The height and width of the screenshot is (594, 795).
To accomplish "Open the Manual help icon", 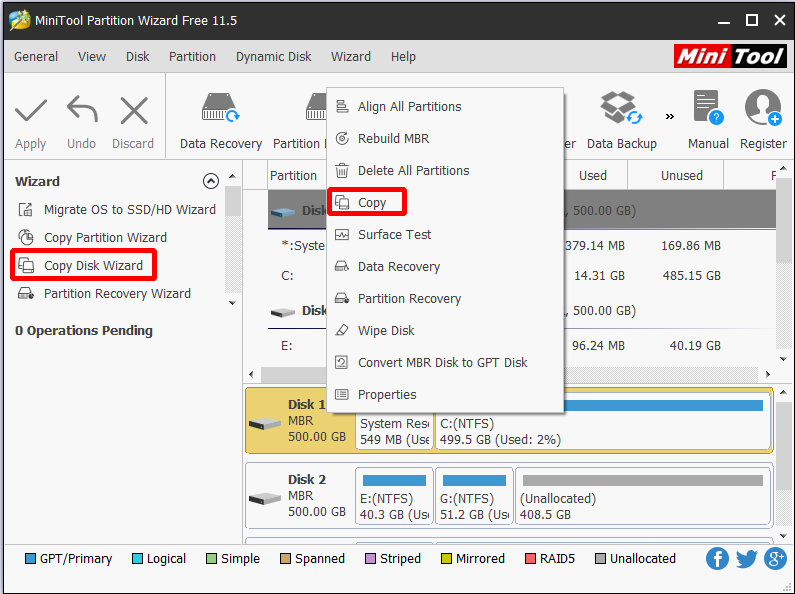I will click(708, 107).
